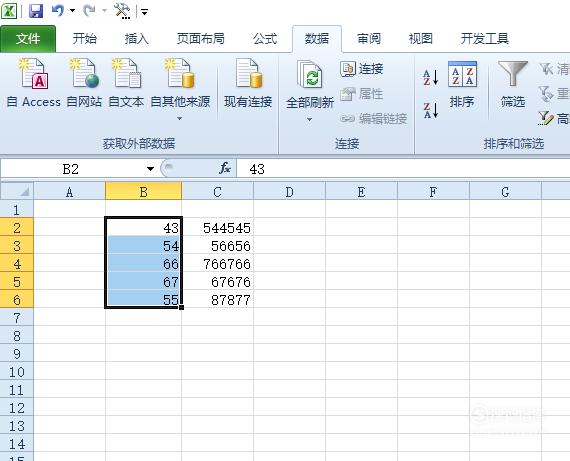Viewport: 570px width, 461px height.
Task: Save the workbook with floppy icon
Action: pyautogui.click(x=36, y=11)
